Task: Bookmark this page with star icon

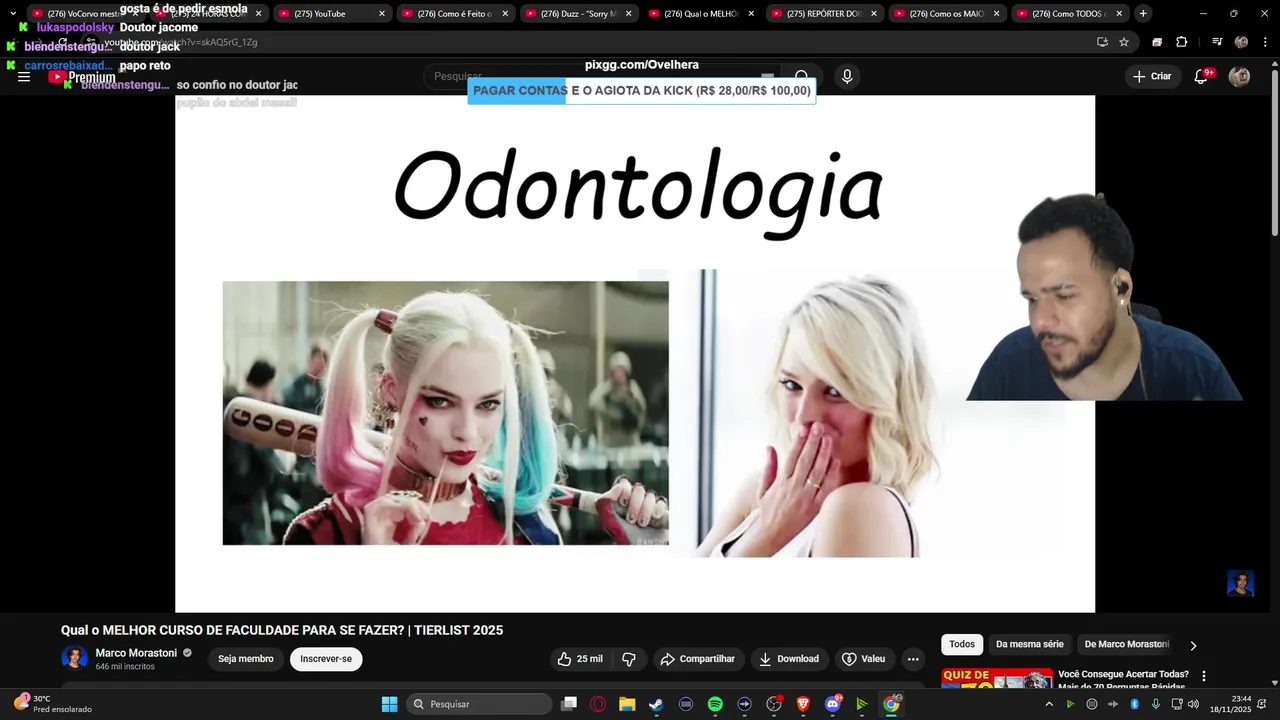Action: [x=1124, y=42]
